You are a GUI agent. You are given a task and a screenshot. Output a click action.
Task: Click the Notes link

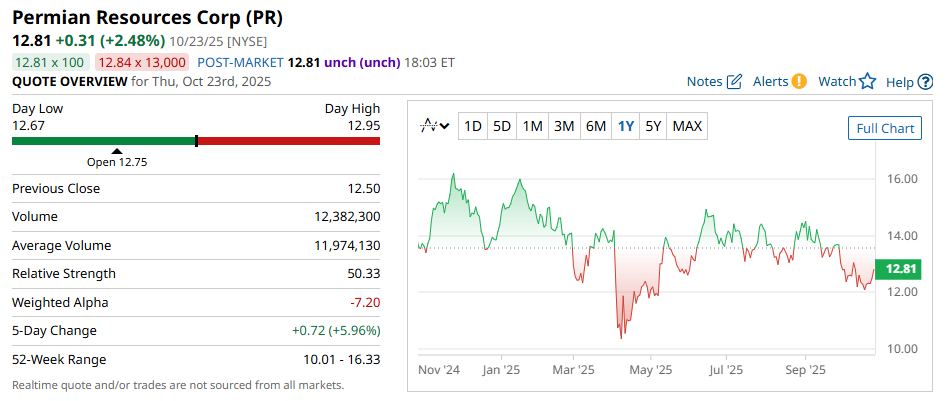(x=704, y=81)
